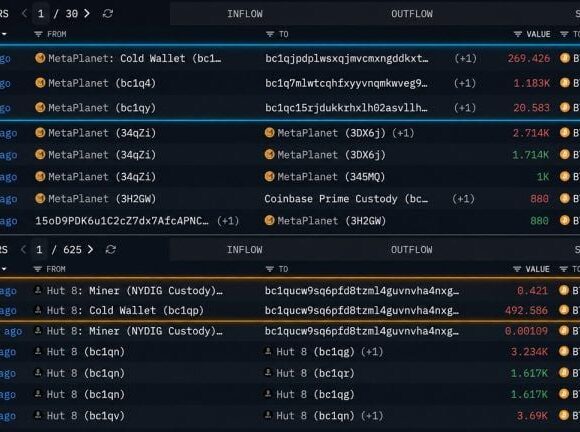Go to previous page in upper table
This screenshot has height=432, width=580.
click(x=24, y=14)
